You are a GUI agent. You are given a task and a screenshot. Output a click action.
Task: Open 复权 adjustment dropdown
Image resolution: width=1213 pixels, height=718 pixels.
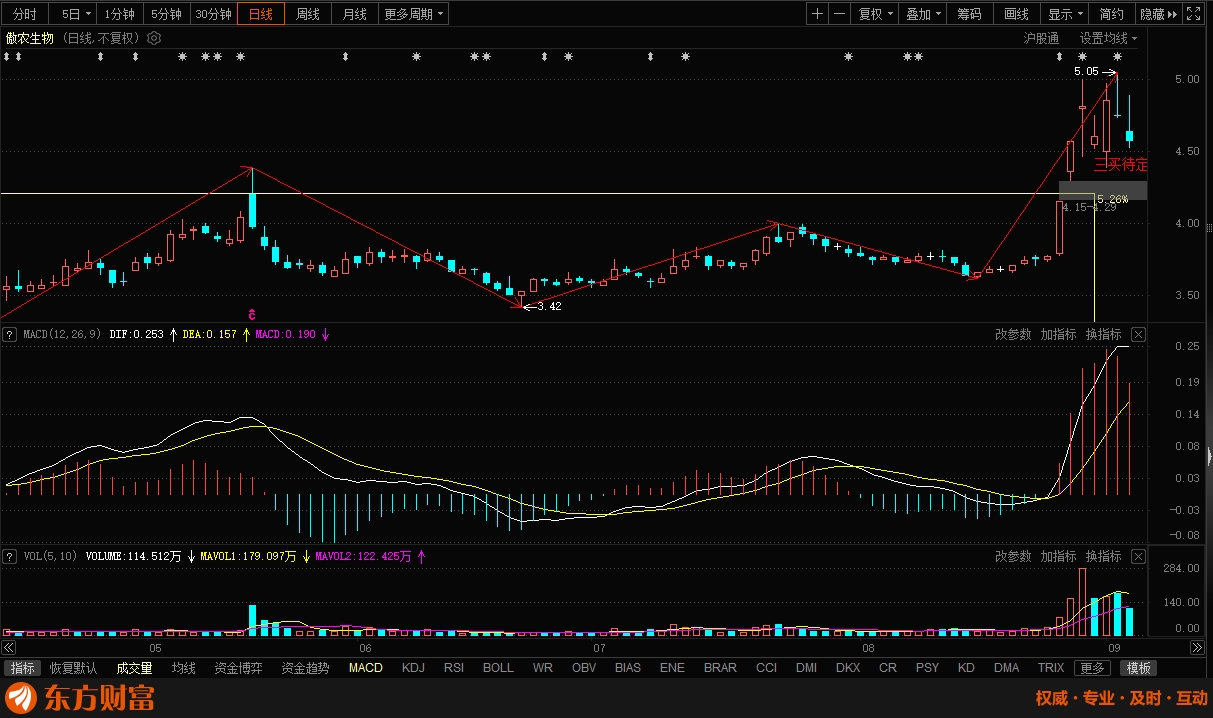[x=877, y=14]
